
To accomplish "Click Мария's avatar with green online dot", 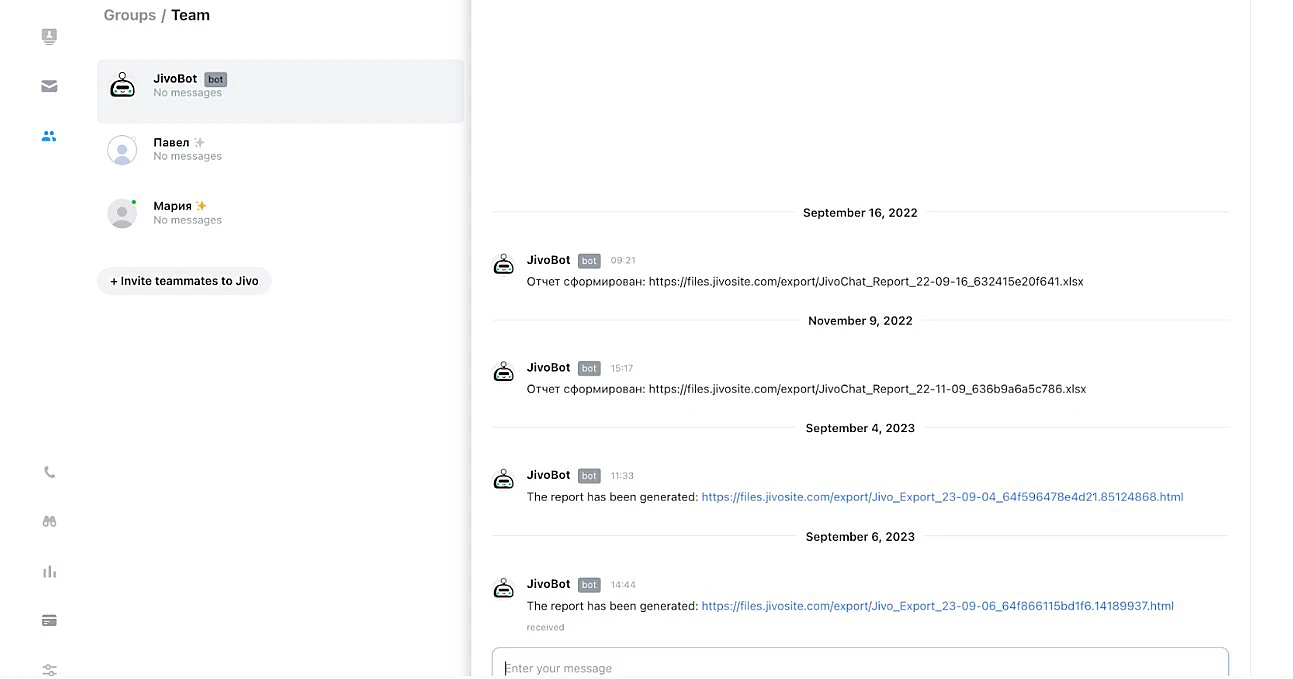I will [x=122, y=213].
